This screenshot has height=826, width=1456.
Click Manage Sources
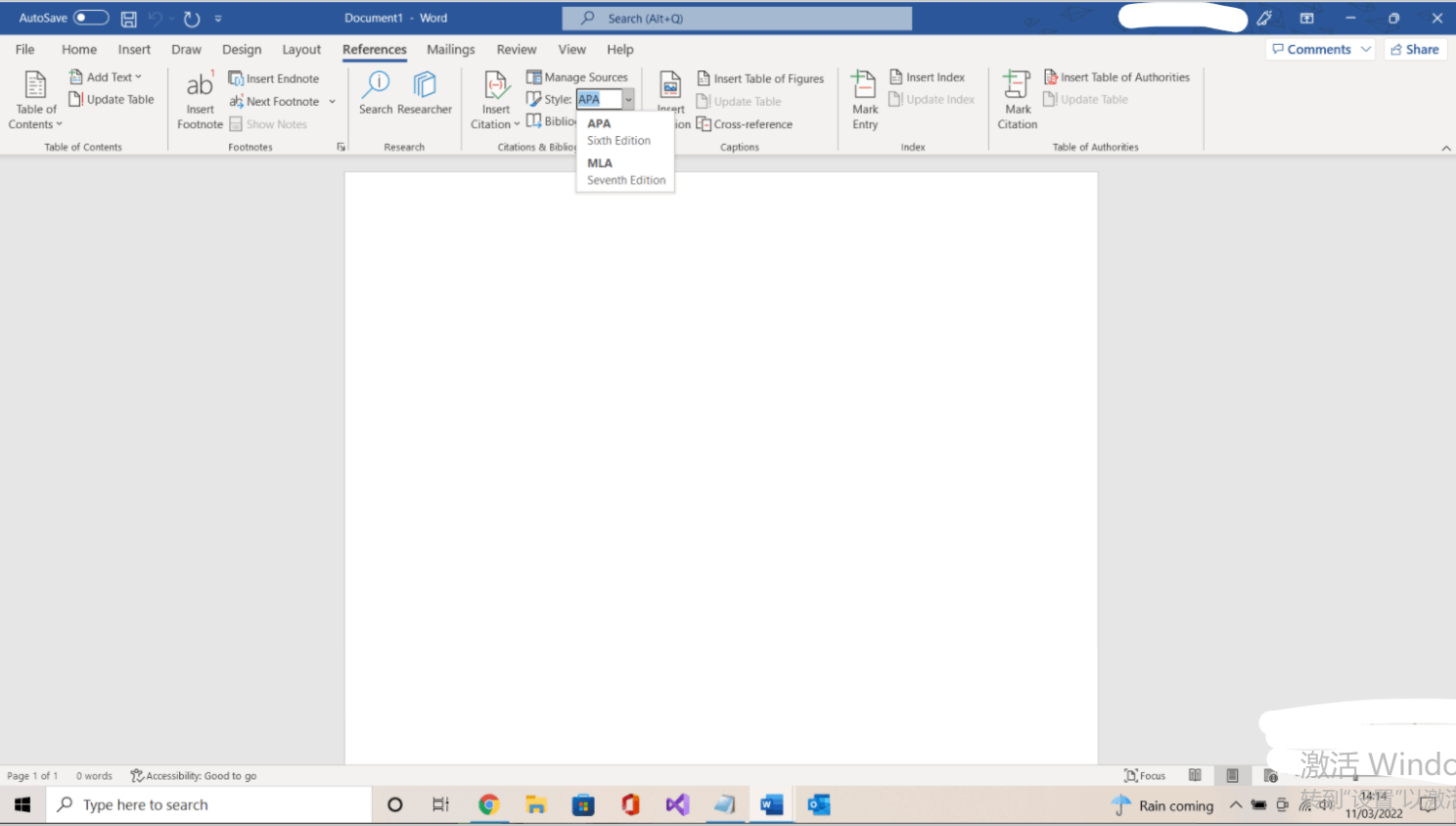click(x=577, y=77)
